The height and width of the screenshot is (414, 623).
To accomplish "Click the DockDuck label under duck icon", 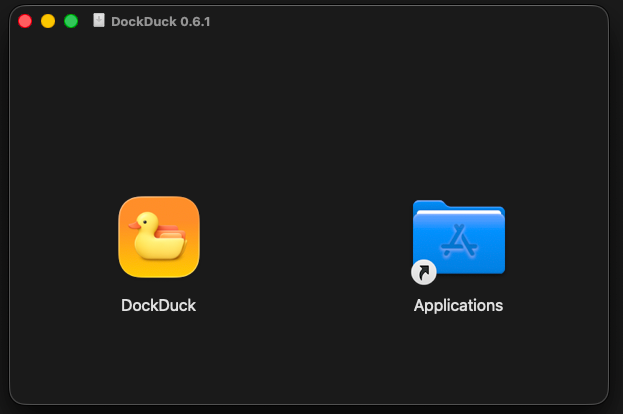I will point(159,305).
